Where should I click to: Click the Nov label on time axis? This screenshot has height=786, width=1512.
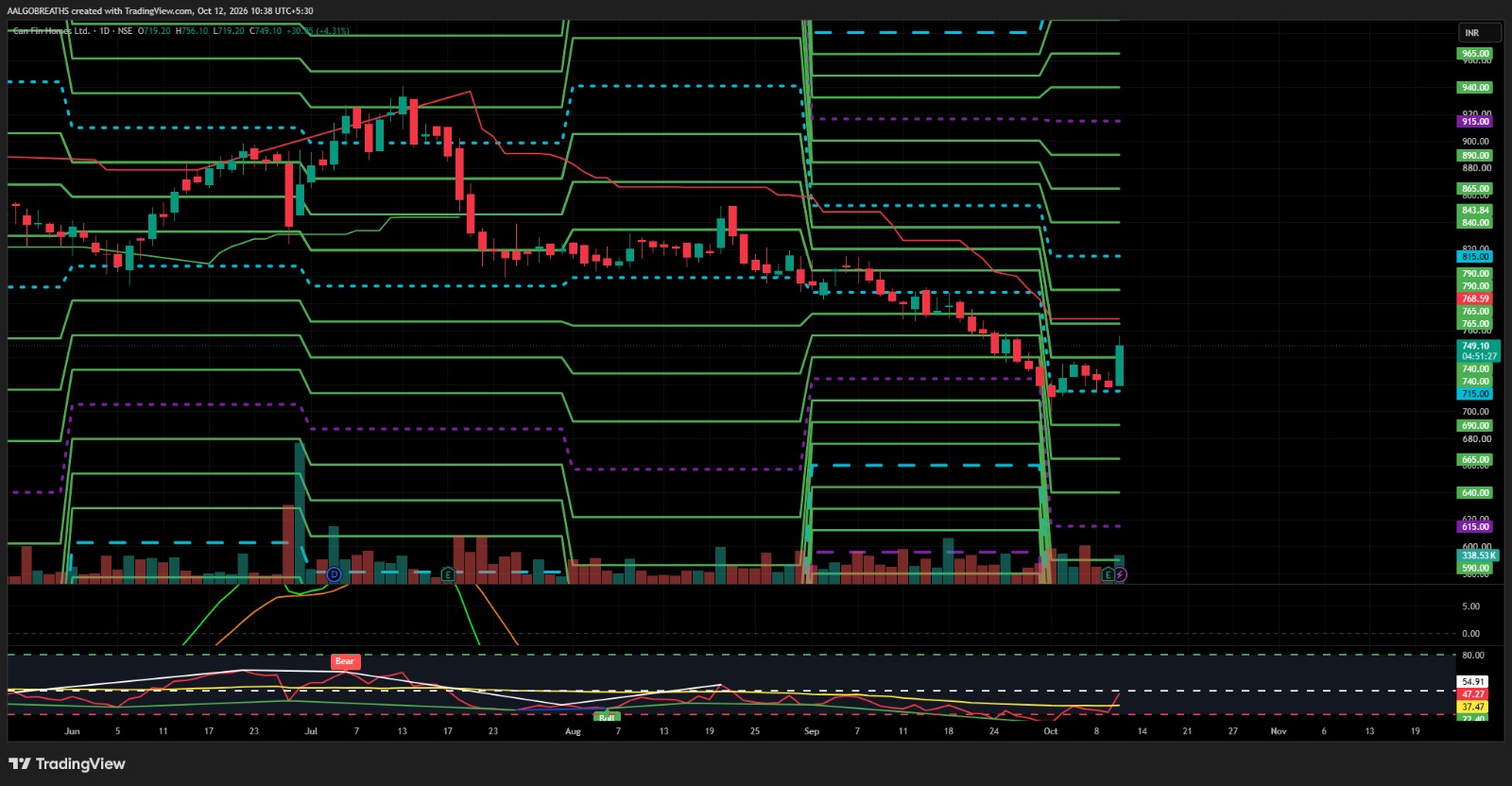click(x=1278, y=731)
